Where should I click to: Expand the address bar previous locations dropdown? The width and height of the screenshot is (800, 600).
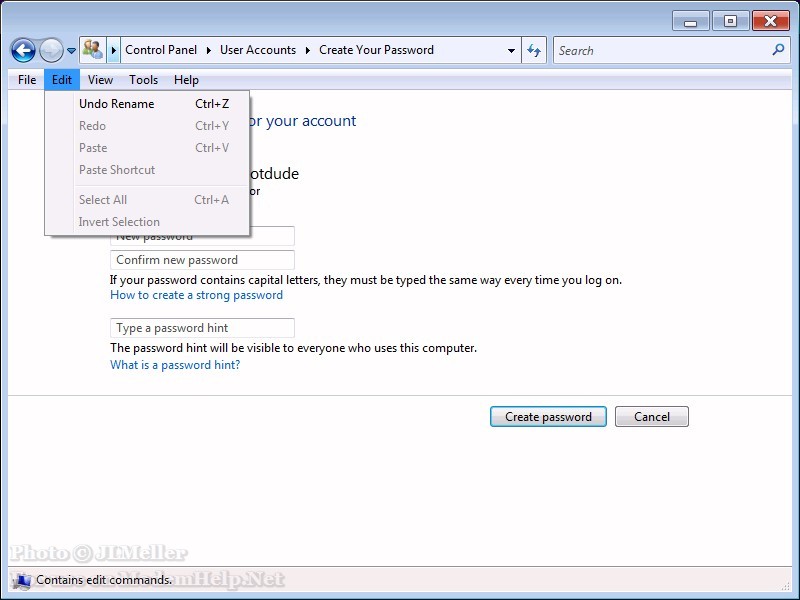click(511, 51)
